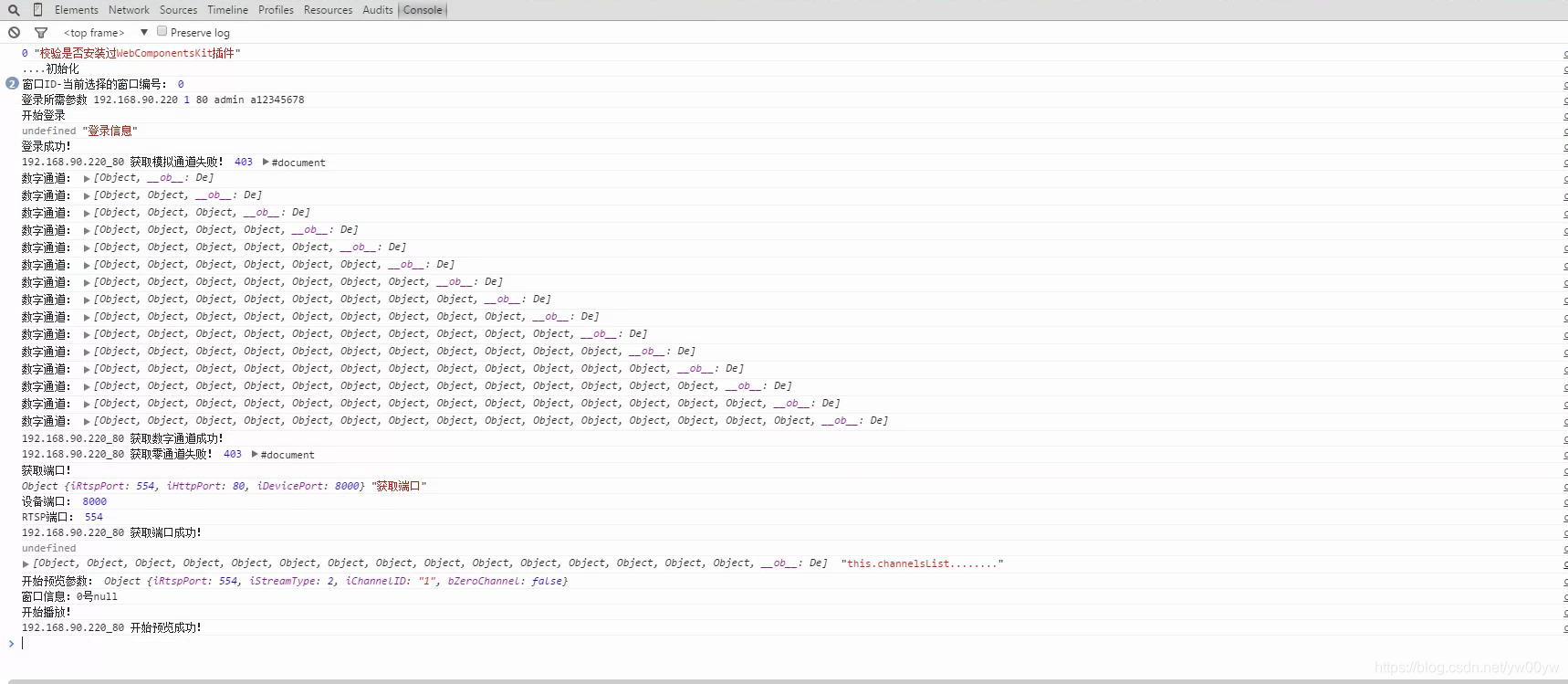Open the console filter funnel icon
Screen dimensions: 1568x684
(x=41, y=33)
